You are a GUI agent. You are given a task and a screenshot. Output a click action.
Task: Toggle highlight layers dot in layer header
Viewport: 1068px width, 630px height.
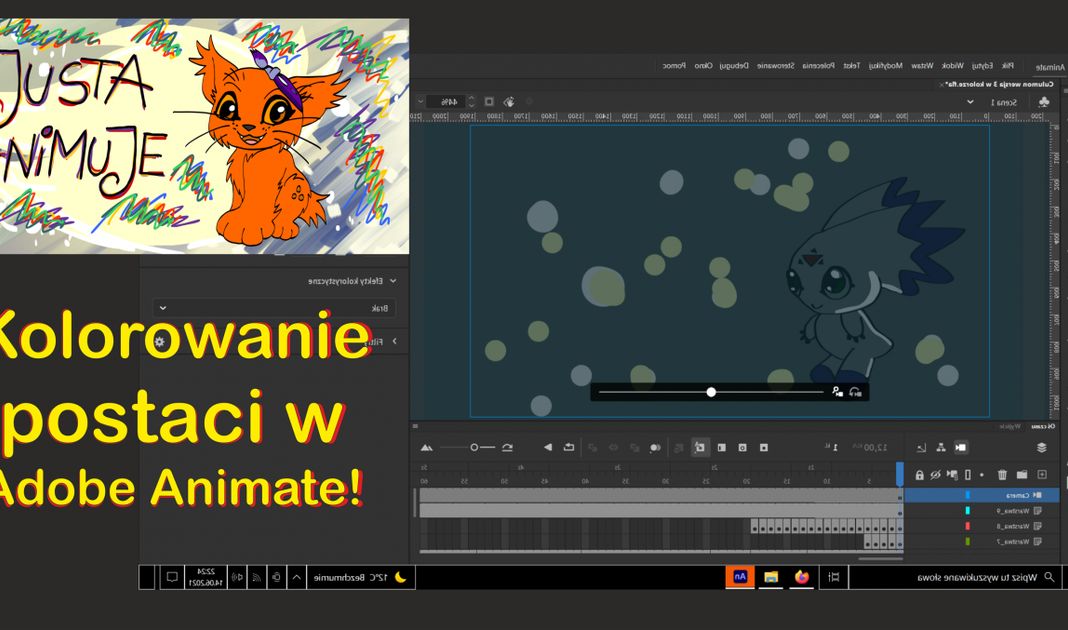[982, 475]
